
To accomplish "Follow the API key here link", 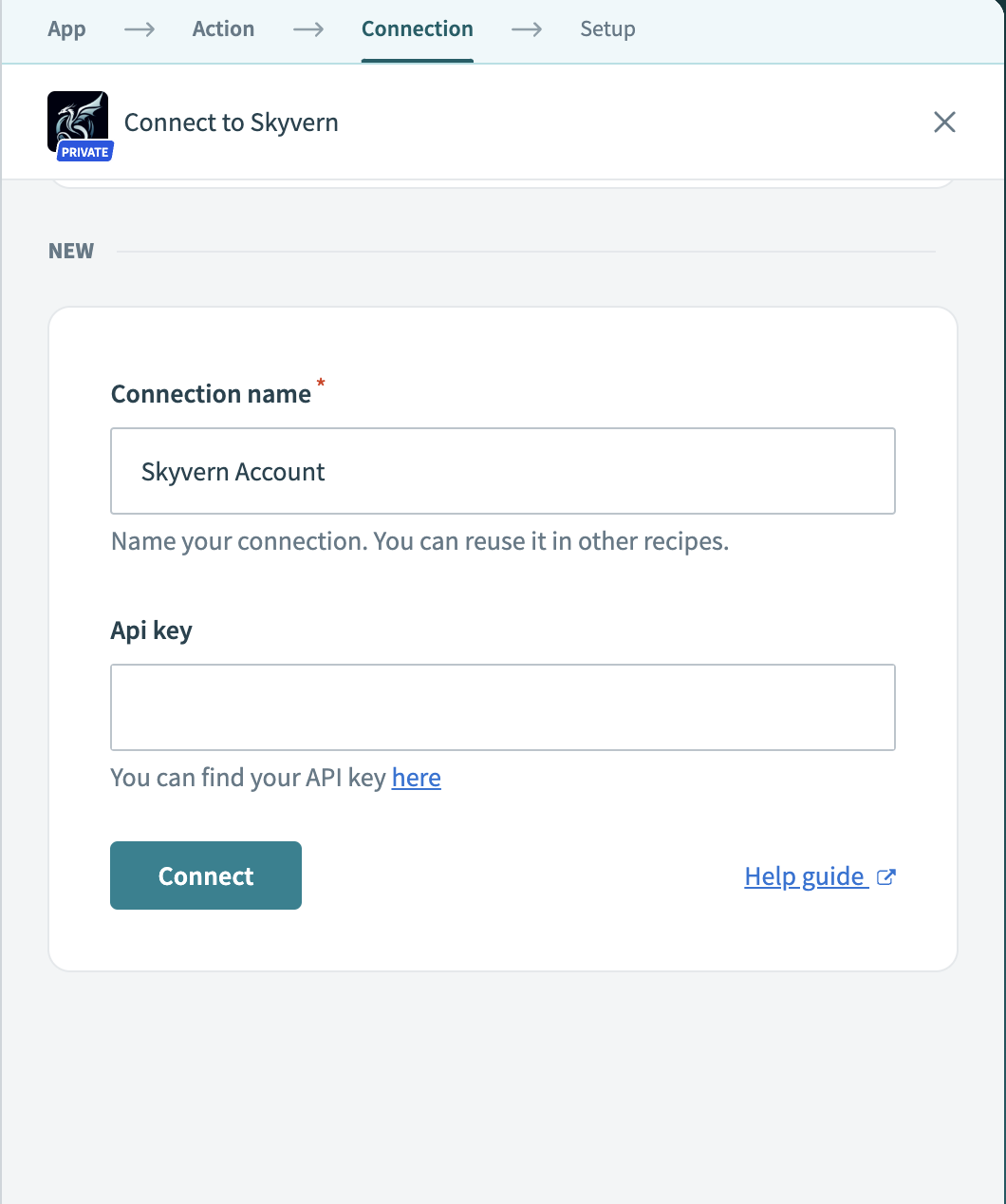I will (x=416, y=778).
